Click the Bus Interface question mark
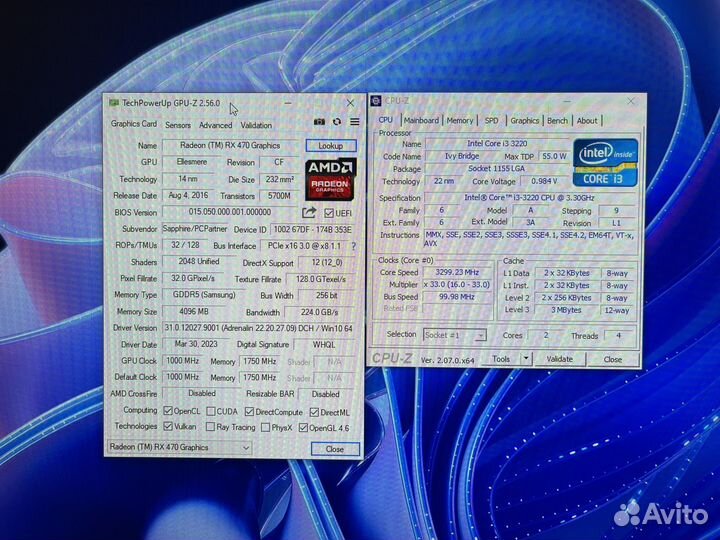This screenshot has height=540, width=720. 353,246
